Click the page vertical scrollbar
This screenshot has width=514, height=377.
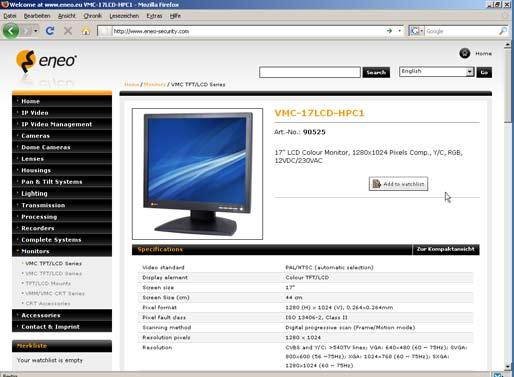pos(507,206)
